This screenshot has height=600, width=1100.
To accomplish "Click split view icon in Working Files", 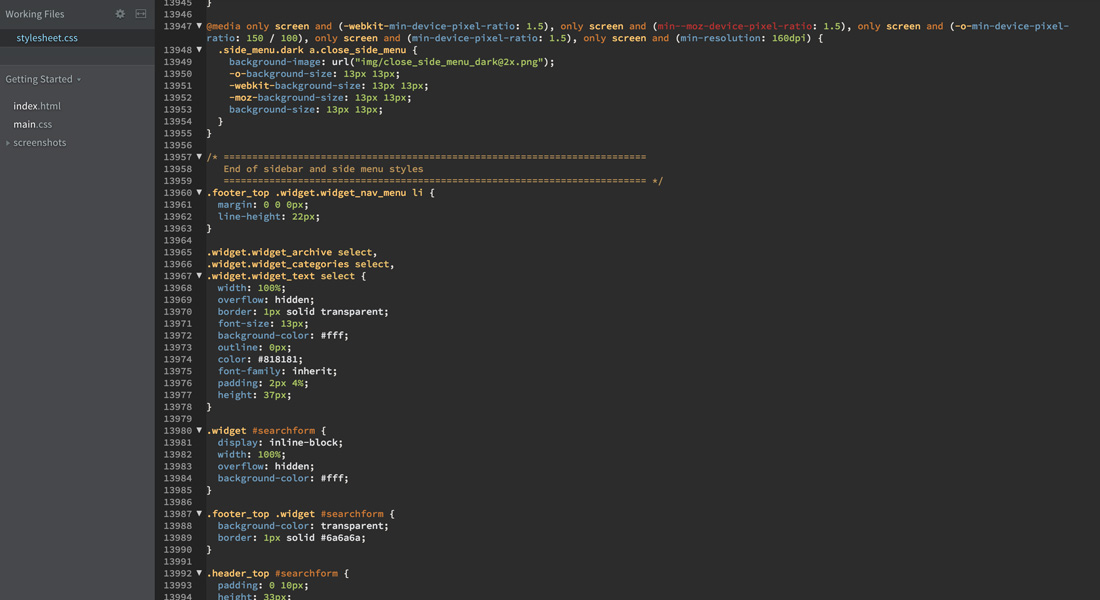I will pos(140,13).
